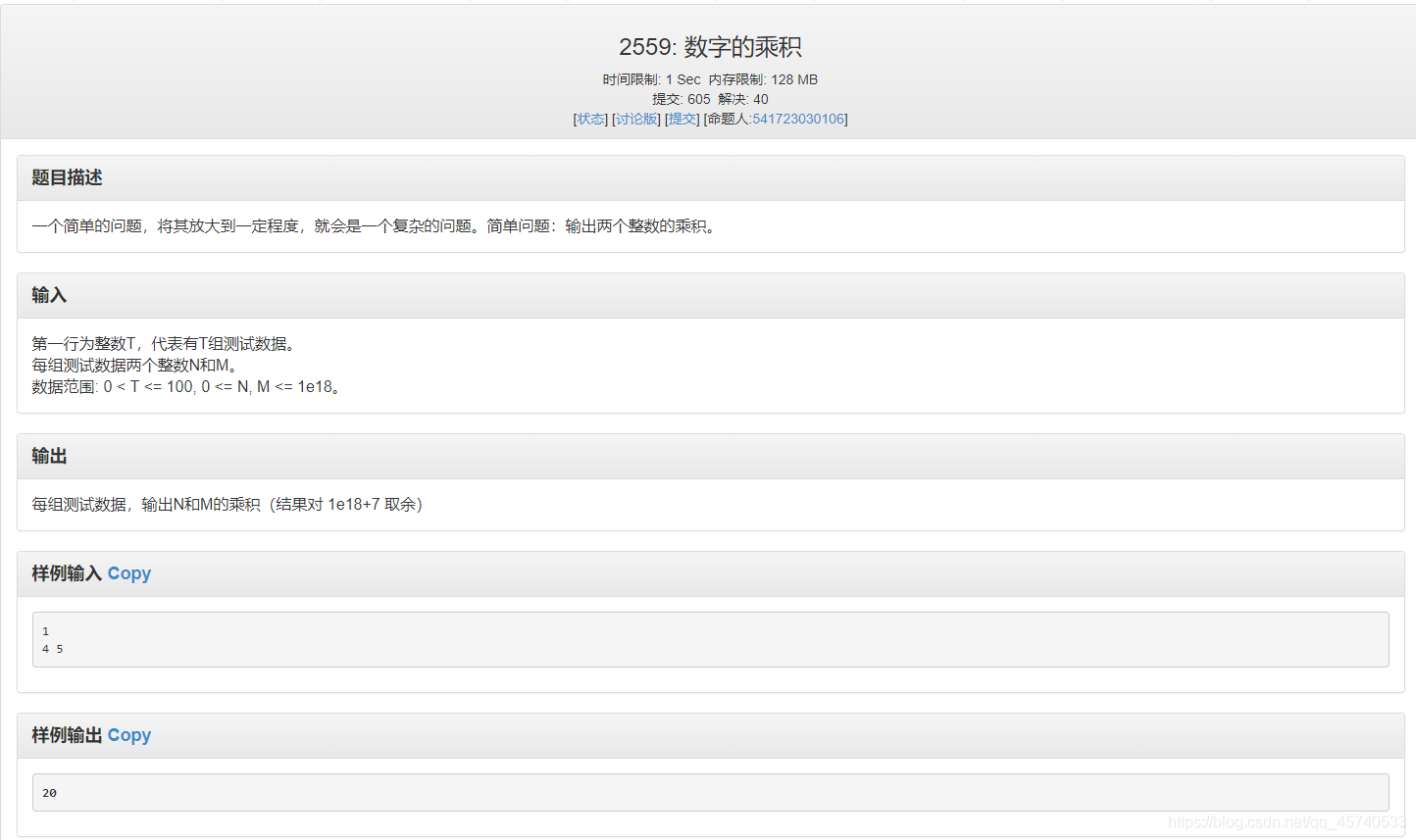Select the sample output box showing 20
1416x840 pixels.
pyautogui.click(x=711, y=792)
